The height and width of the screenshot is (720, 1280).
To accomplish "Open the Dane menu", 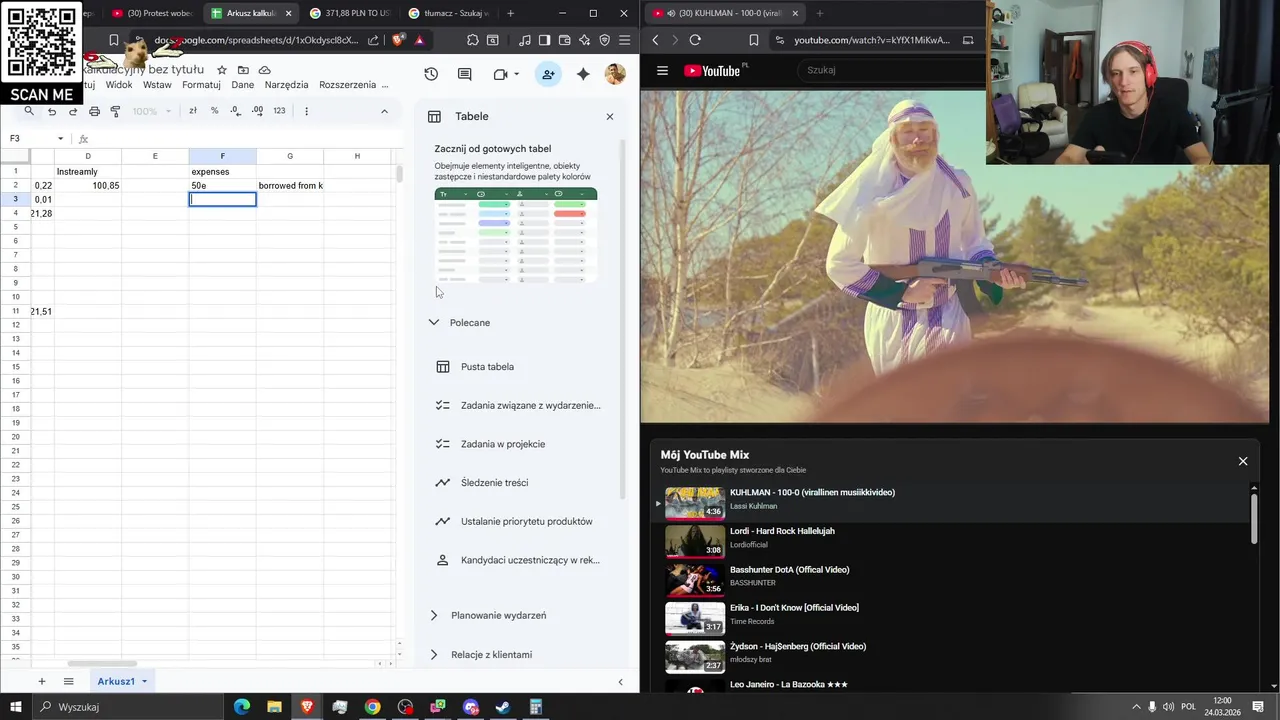I will [x=243, y=85].
